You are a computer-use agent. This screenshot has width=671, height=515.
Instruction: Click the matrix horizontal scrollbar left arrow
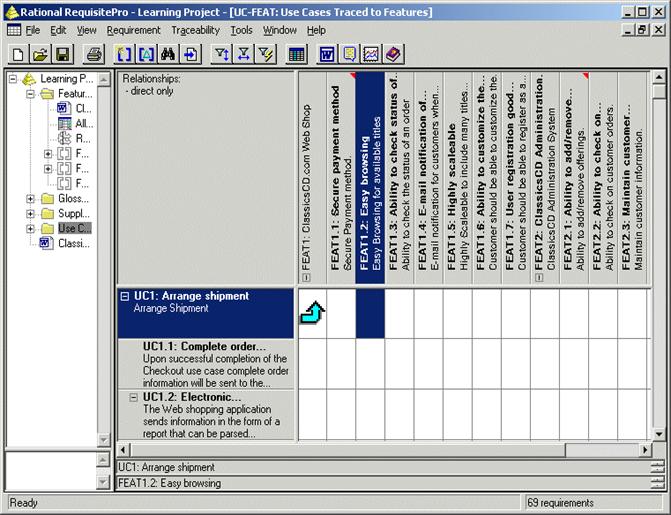click(123, 450)
